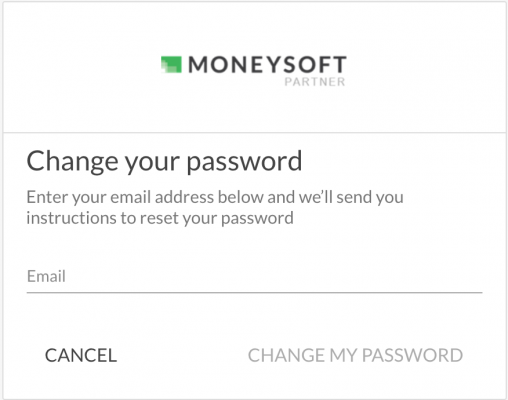Image resolution: width=508 pixels, height=400 pixels.
Task: Select the PARTNER label under the logo
Action: [315, 82]
